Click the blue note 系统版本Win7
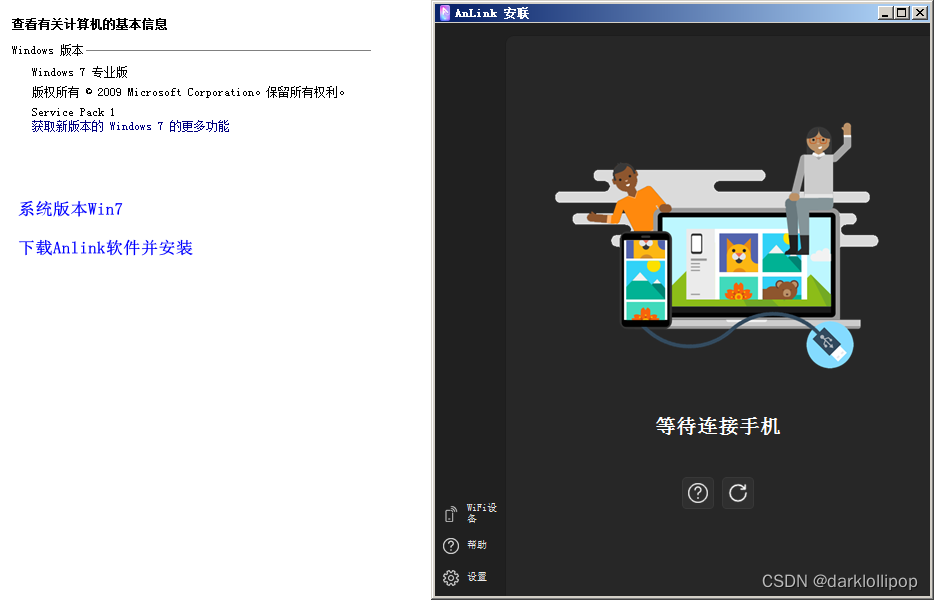The height and width of the screenshot is (600, 934). click(x=70, y=209)
